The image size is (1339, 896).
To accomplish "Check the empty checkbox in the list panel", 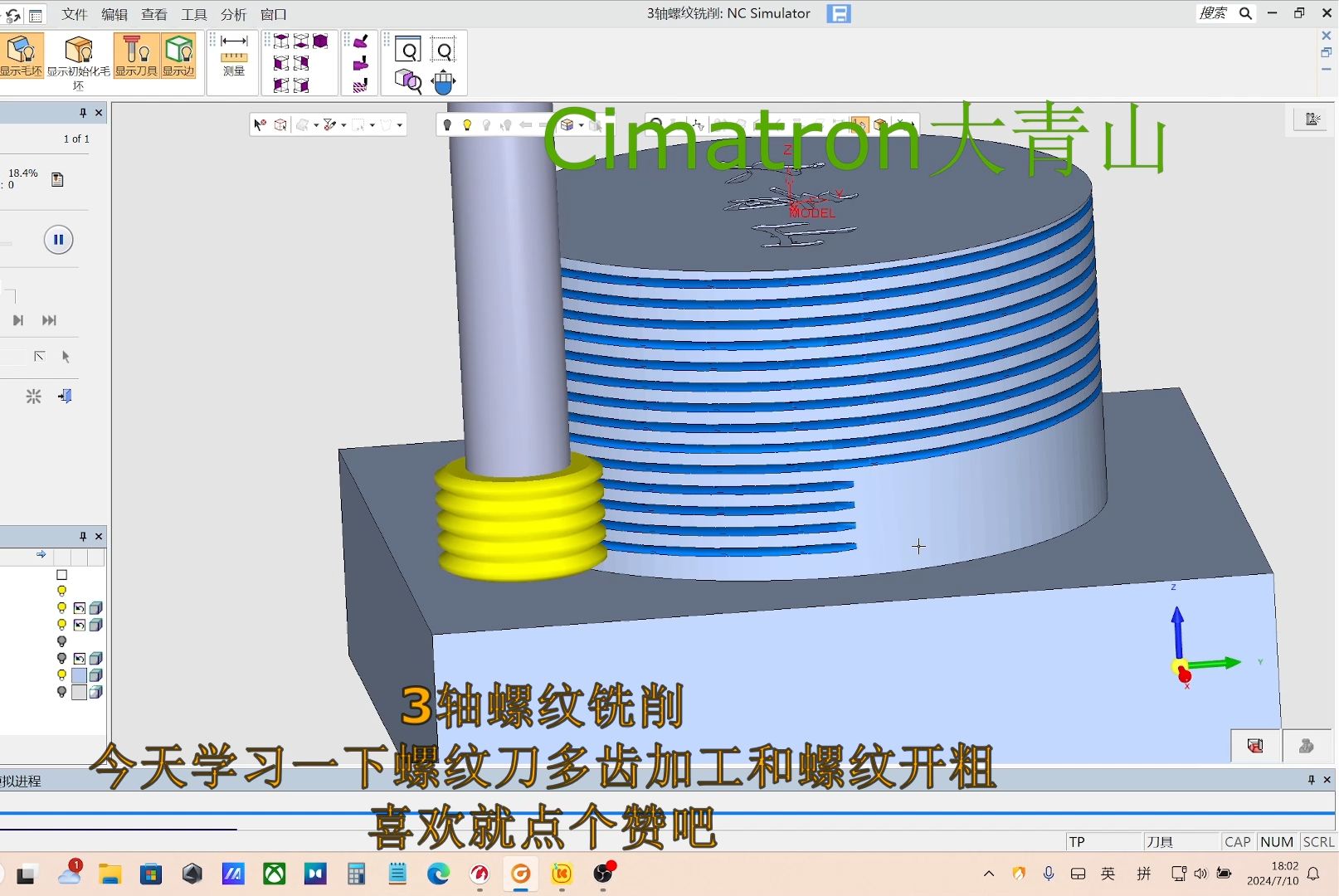I will pos(61,574).
